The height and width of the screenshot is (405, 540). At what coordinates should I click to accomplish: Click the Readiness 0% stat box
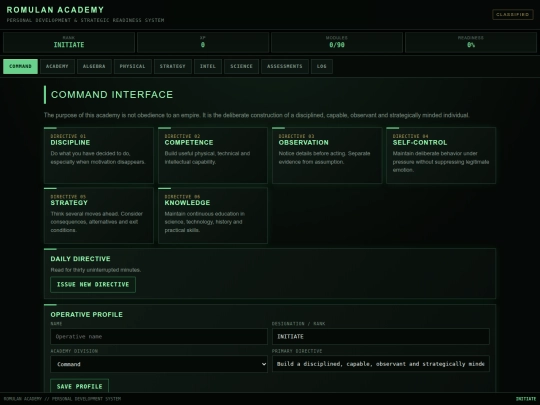(x=471, y=42)
